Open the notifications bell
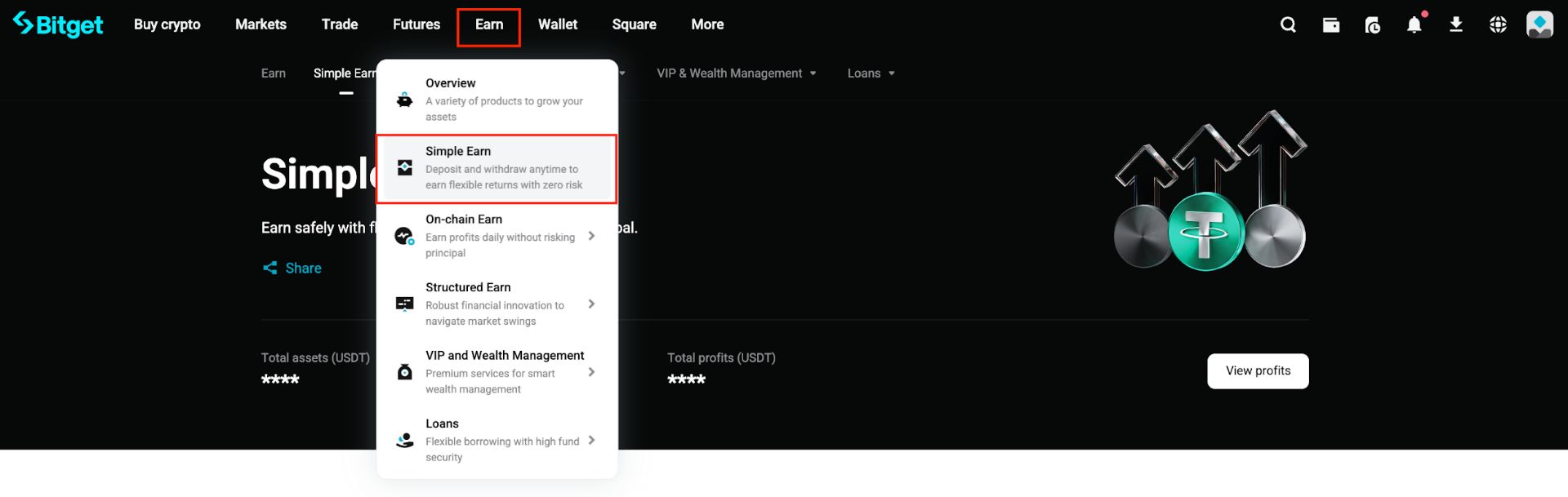The height and width of the screenshot is (497, 1568). coord(1414,24)
